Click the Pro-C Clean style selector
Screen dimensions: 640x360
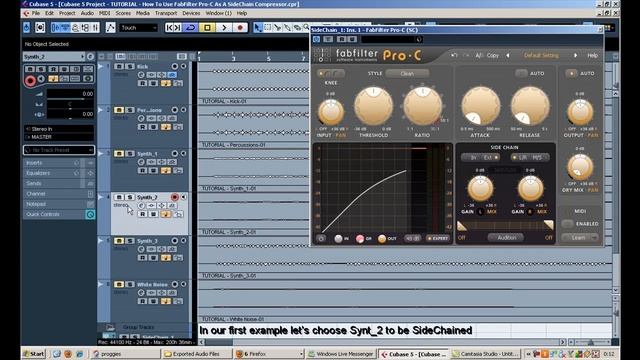(407, 73)
